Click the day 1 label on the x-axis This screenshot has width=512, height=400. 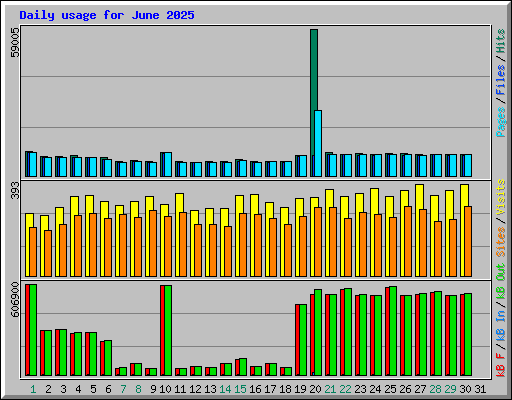coord(33,389)
